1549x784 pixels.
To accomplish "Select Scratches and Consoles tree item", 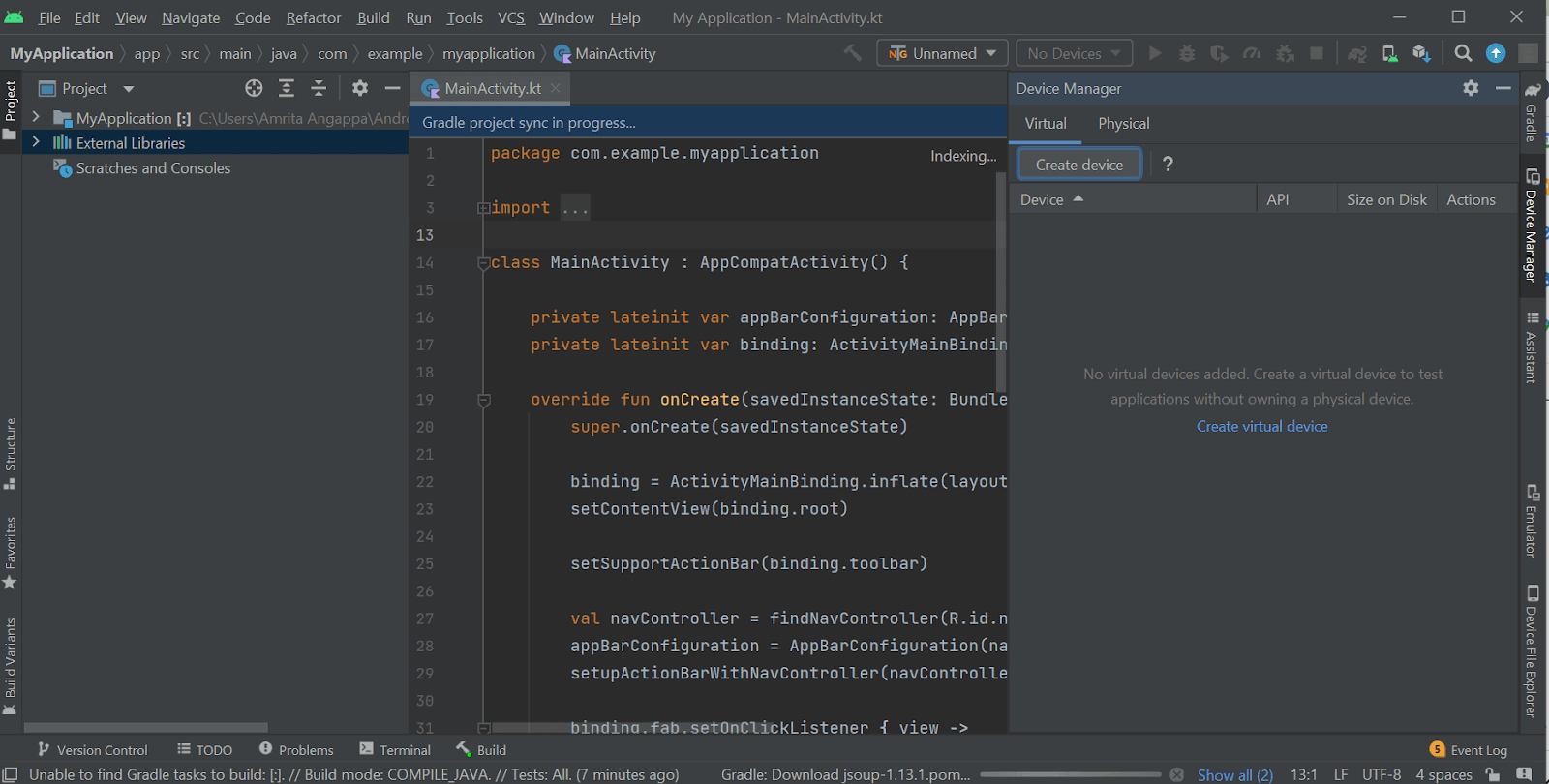I will pos(153,168).
